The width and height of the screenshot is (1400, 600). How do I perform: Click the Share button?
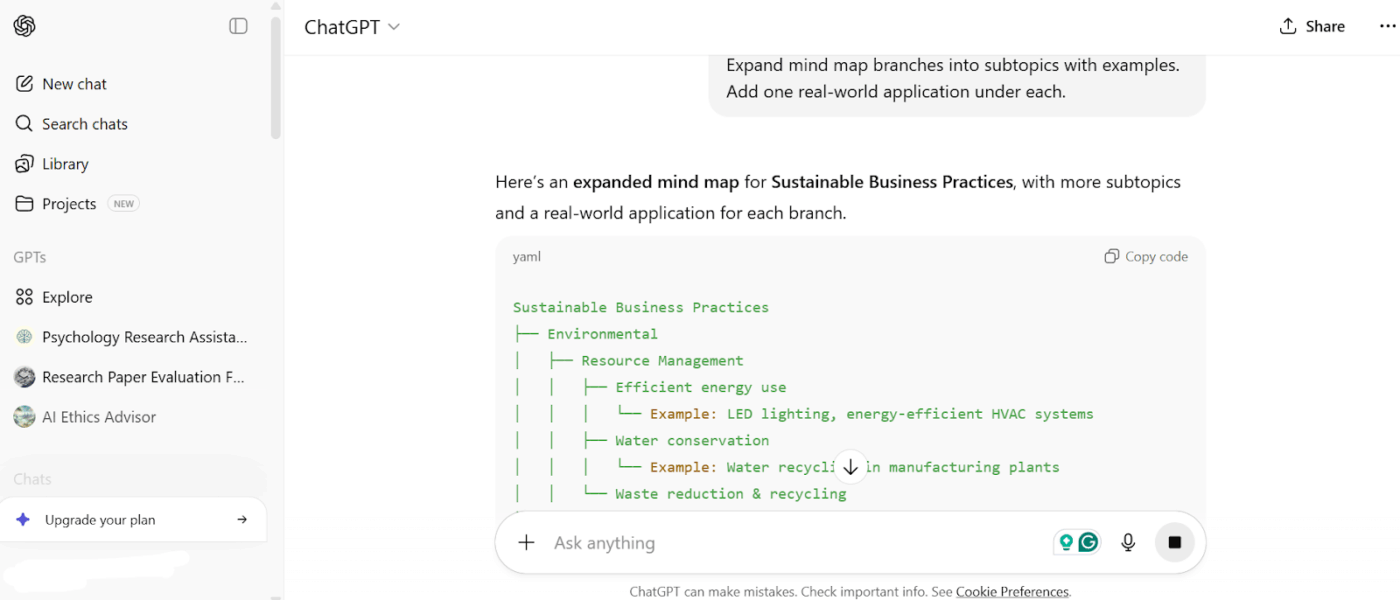click(x=1312, y=27)
